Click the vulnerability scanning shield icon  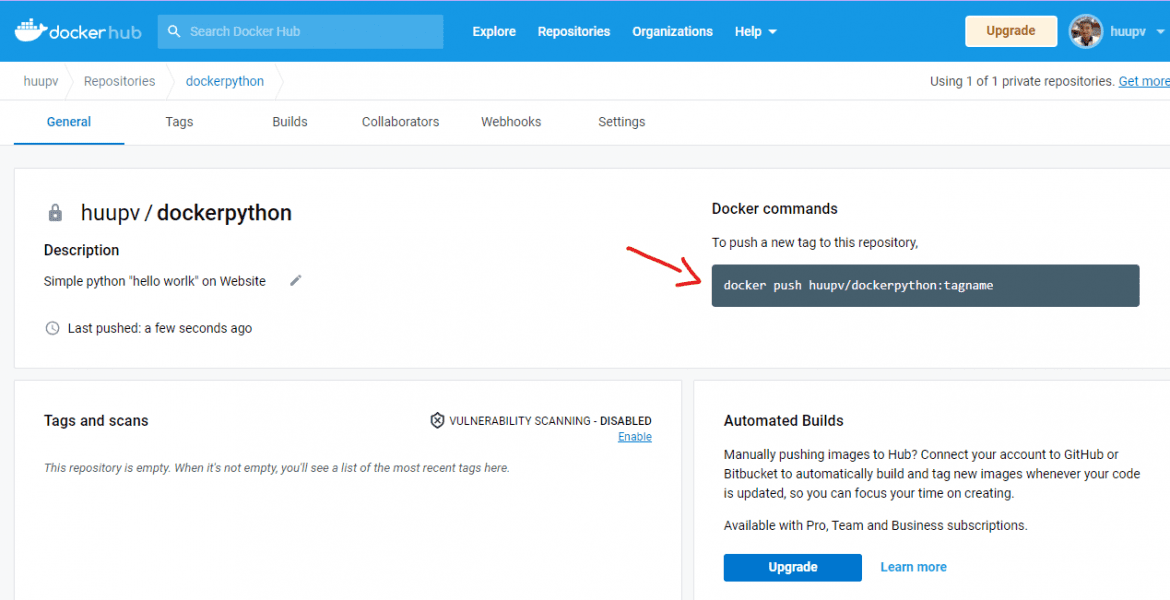[436, 420]
